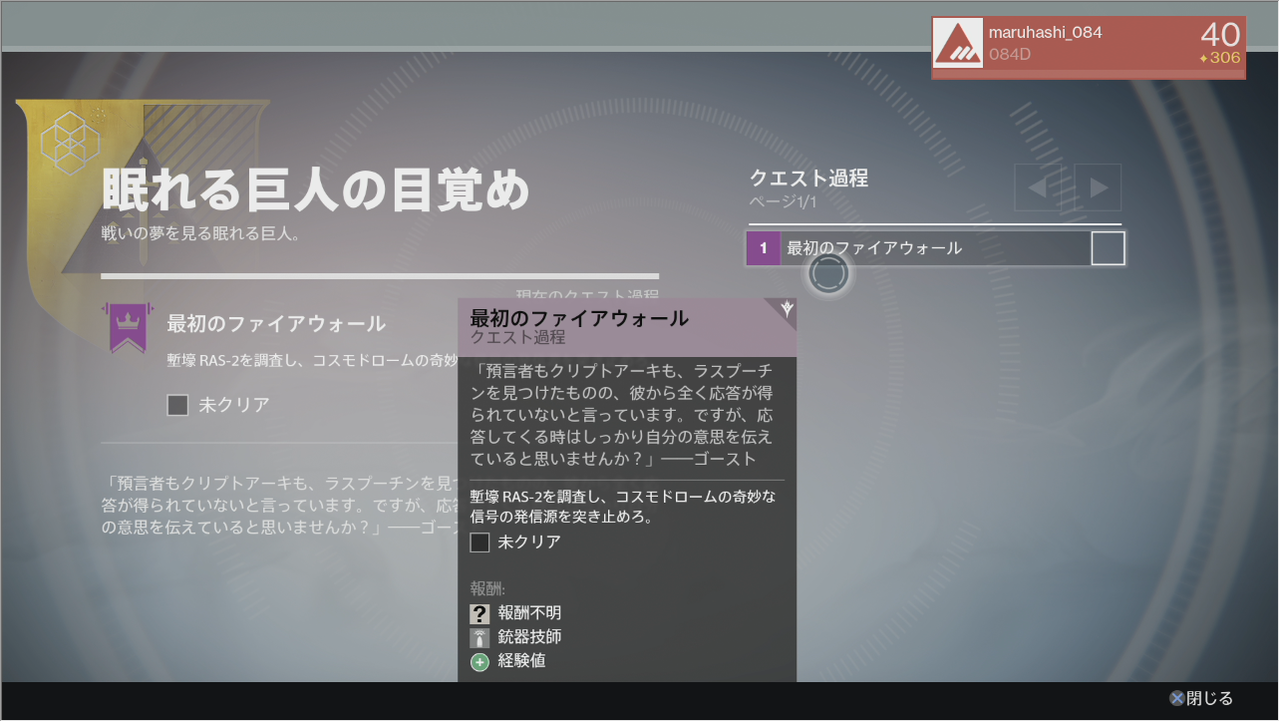
Task: Click the 報酬: rewards label
Action: 488,589
